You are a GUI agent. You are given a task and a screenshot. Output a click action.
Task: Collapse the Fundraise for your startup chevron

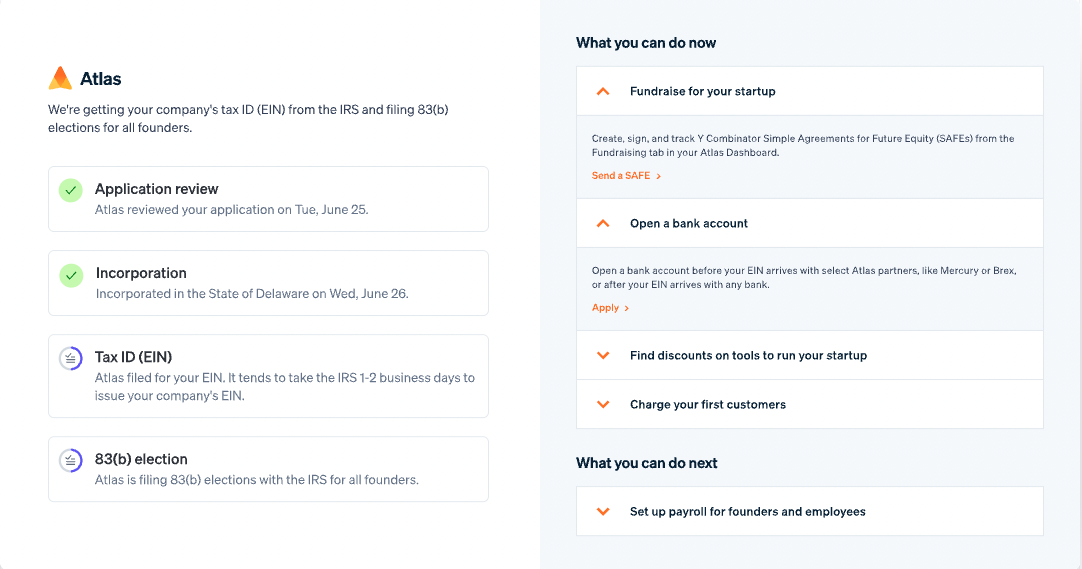tap(603, 91)
